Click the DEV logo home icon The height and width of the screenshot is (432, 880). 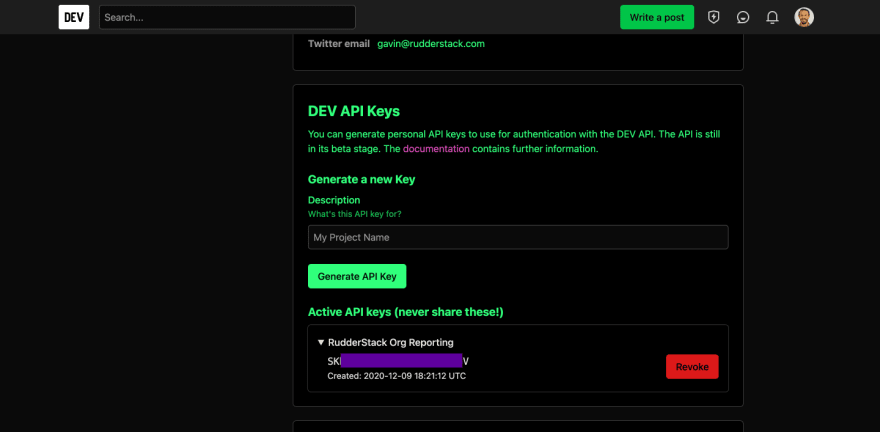coord(74,17)
